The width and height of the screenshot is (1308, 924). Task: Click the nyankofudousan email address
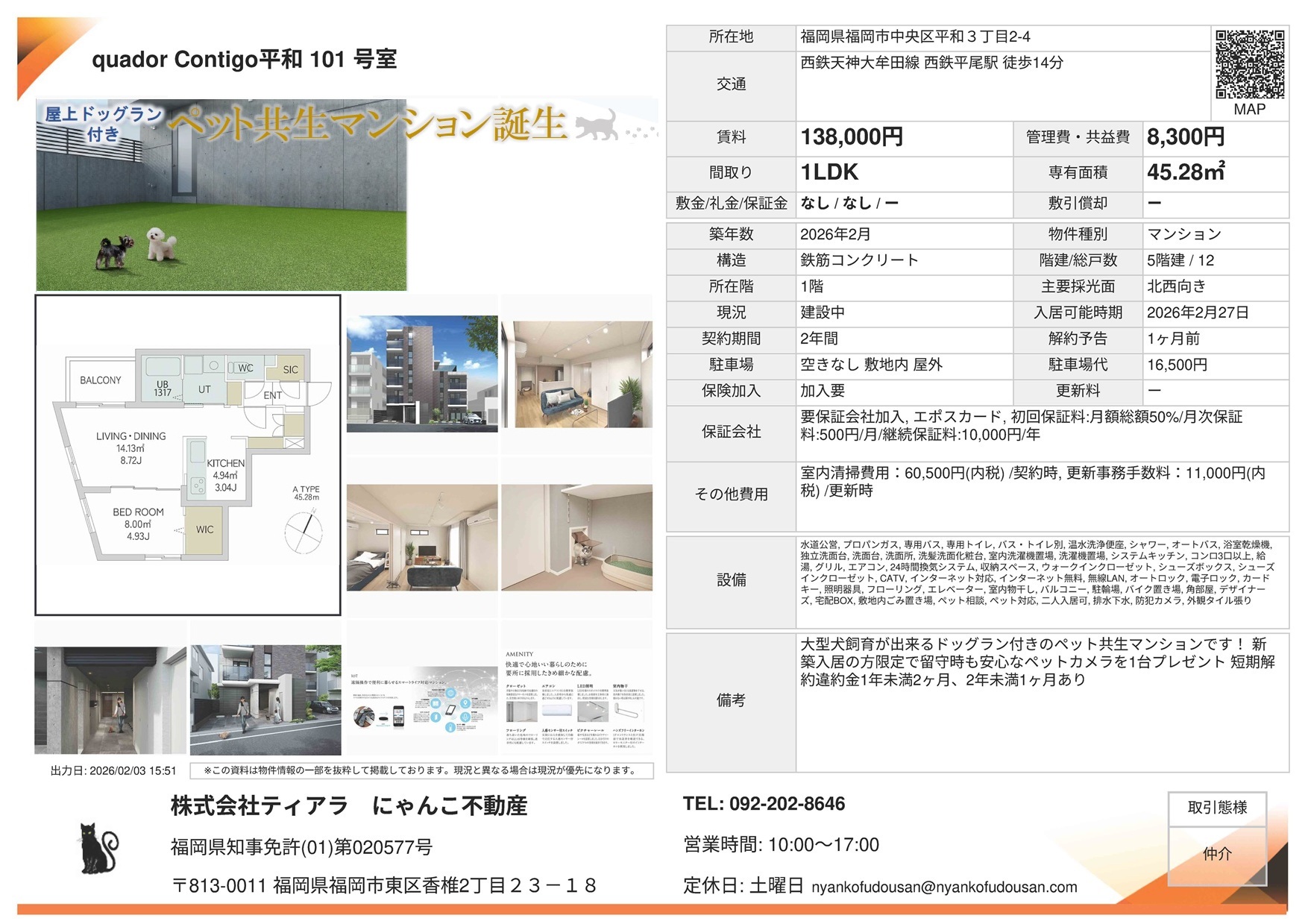click(944, 887)
